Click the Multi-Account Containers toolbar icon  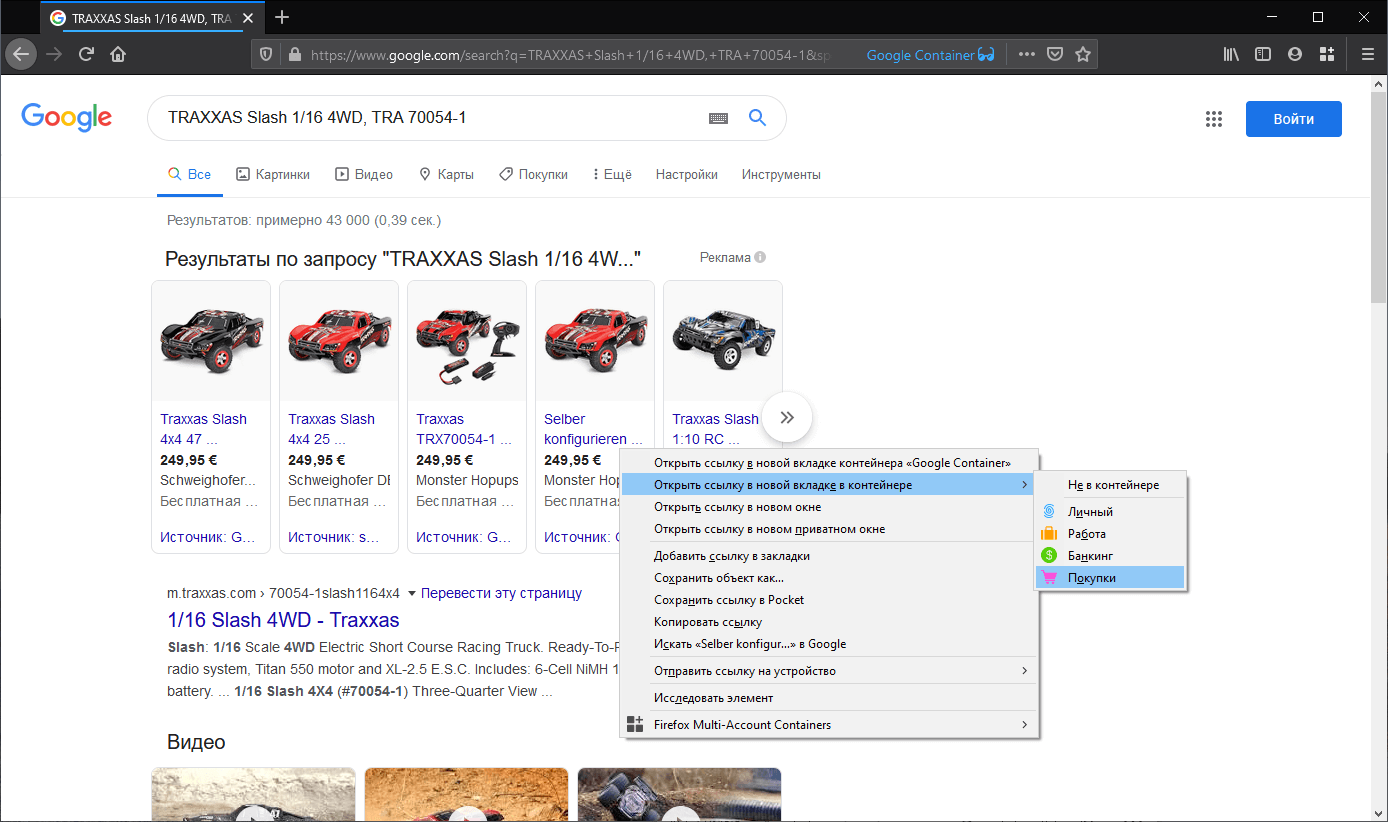(x=1326, y=54)
